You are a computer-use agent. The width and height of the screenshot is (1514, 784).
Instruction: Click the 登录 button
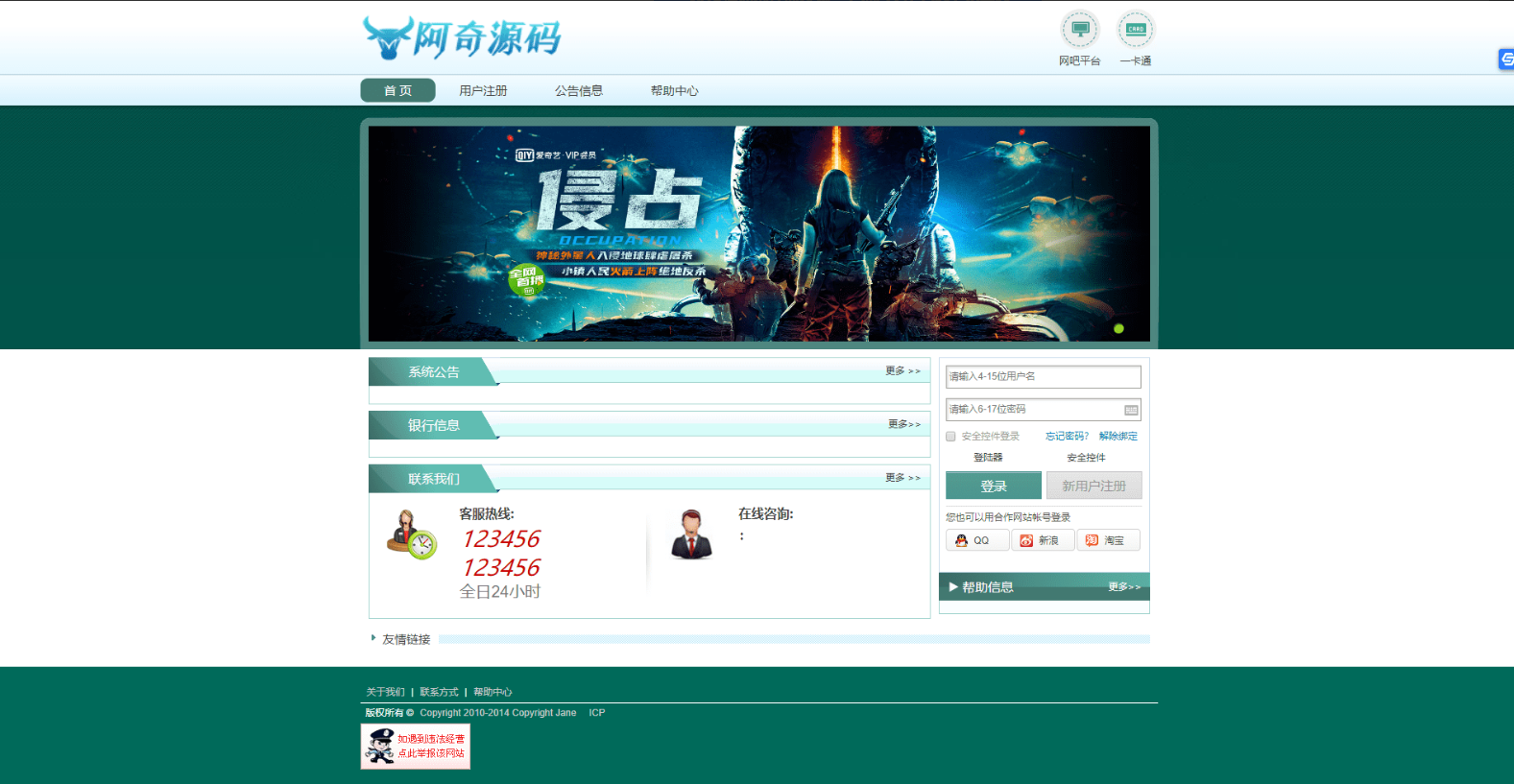(x=994, y=486)
